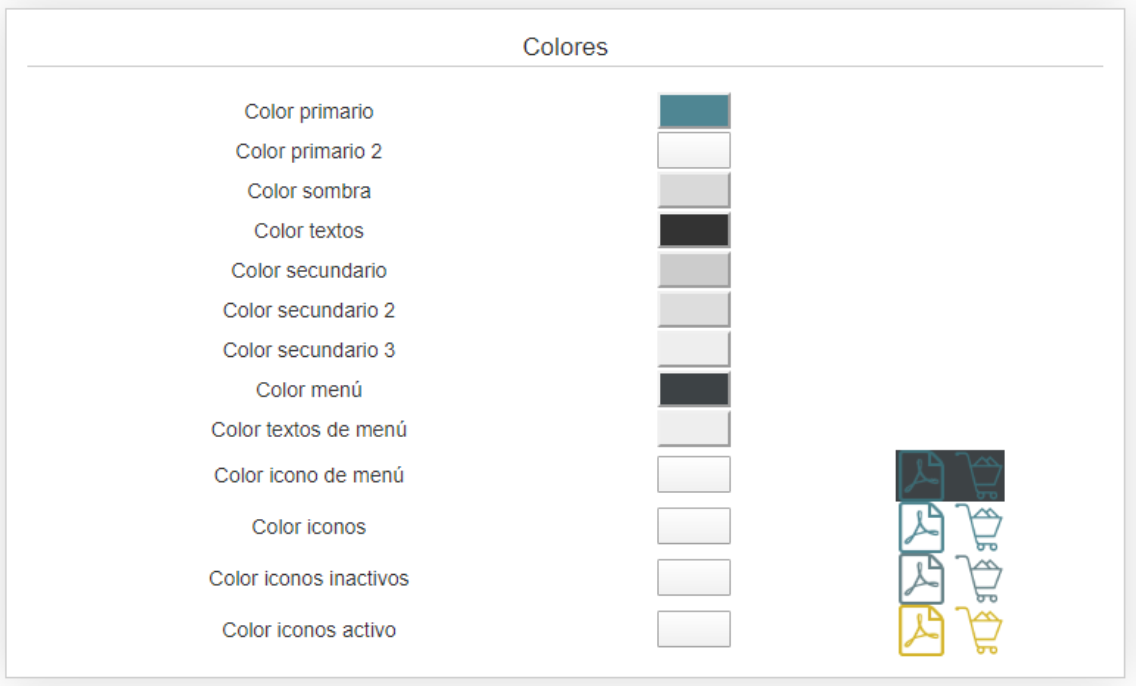Click the Colores section heading
The image size is (1136, 686).
[565, 46]
